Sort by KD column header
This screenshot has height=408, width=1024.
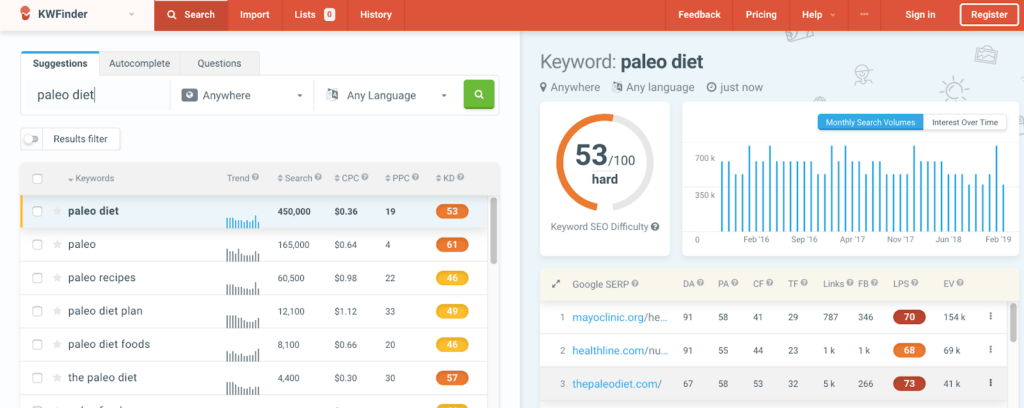(x=445, y=178)
